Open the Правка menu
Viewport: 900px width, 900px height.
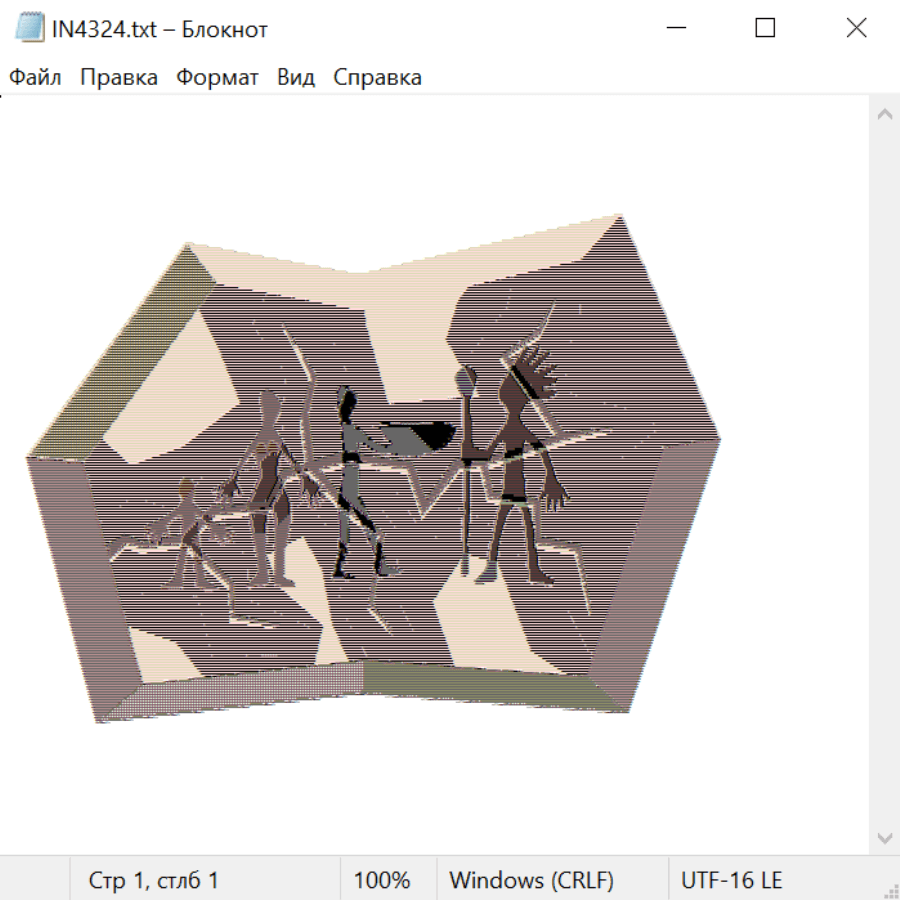pos(118,78)
